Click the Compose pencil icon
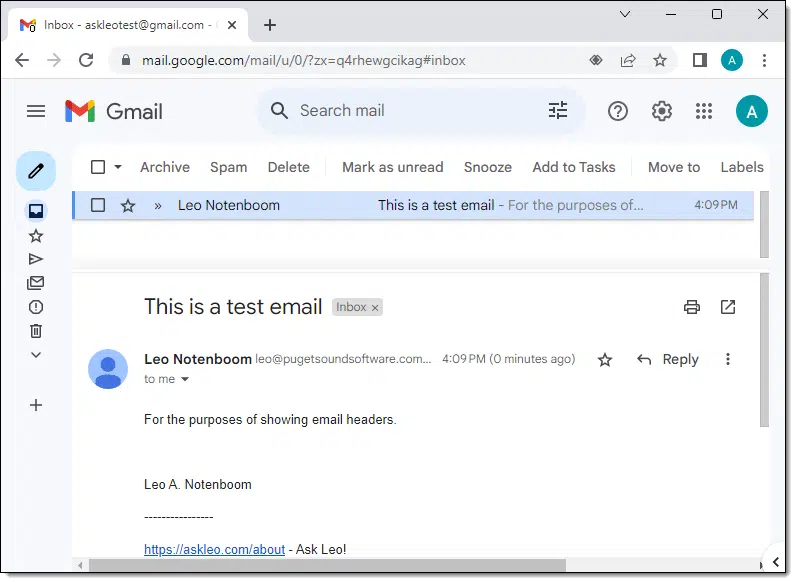The image size is (796, 583). click(x=36, y=172)
